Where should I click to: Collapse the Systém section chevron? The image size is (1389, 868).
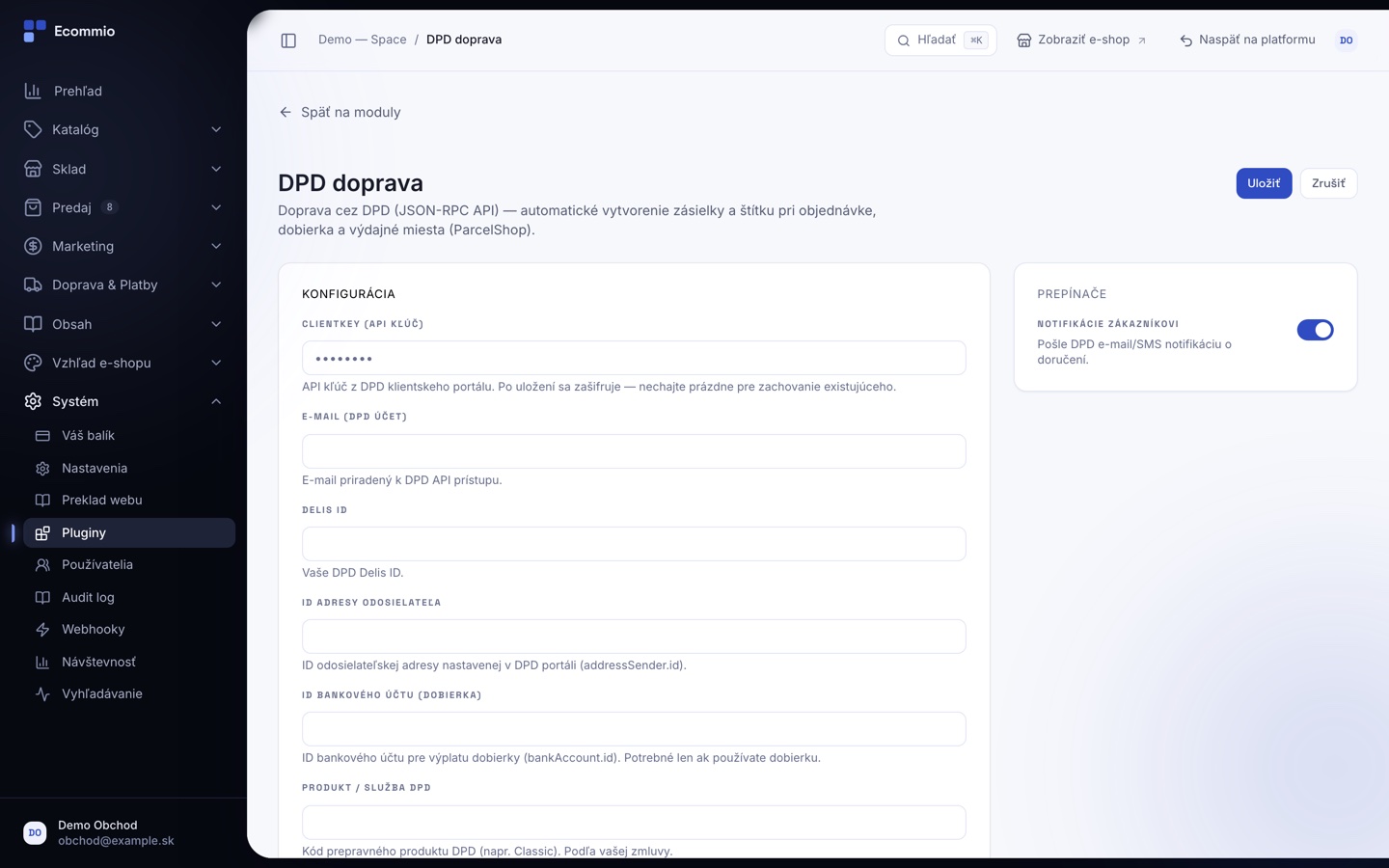click(x=216, y=401)
